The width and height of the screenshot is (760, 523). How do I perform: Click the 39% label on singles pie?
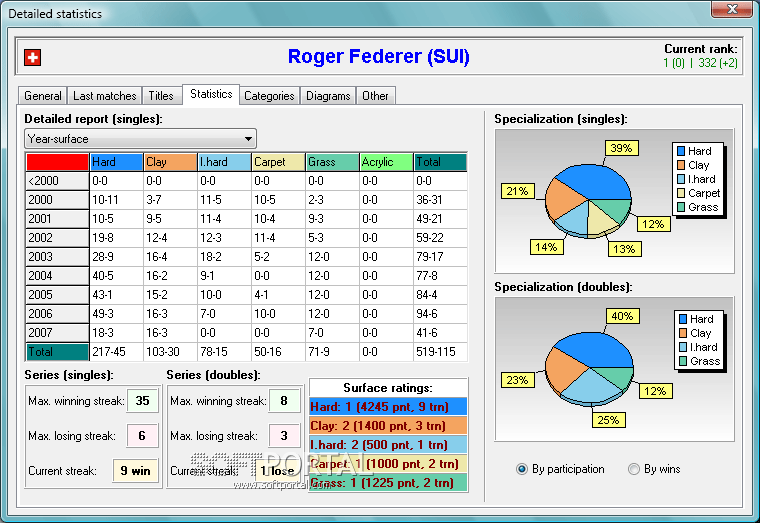click(621, 148)
